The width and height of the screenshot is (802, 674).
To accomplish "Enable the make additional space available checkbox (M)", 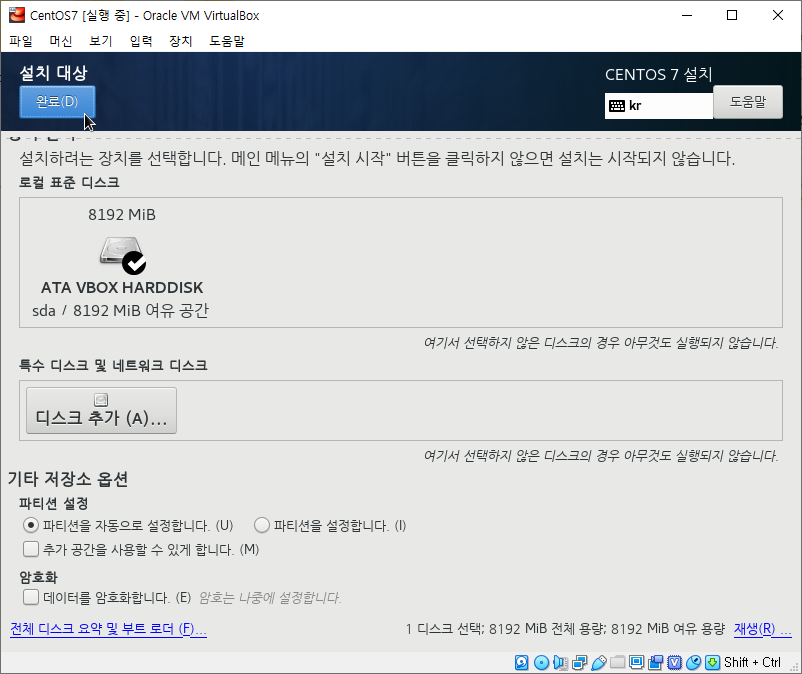I will coord(31,549).
